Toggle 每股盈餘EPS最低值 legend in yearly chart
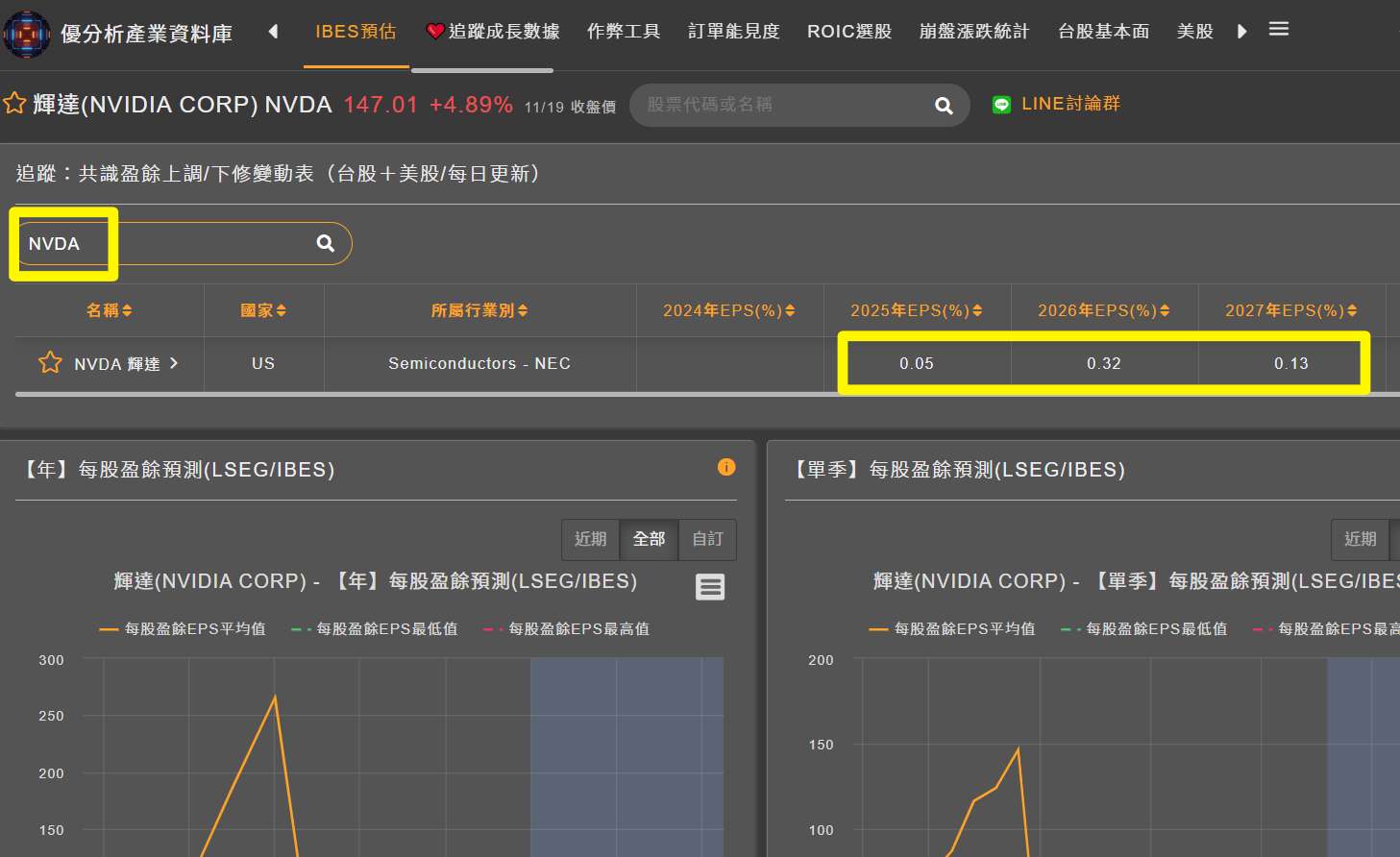The image size is (1400, 857). pos(375,628)
